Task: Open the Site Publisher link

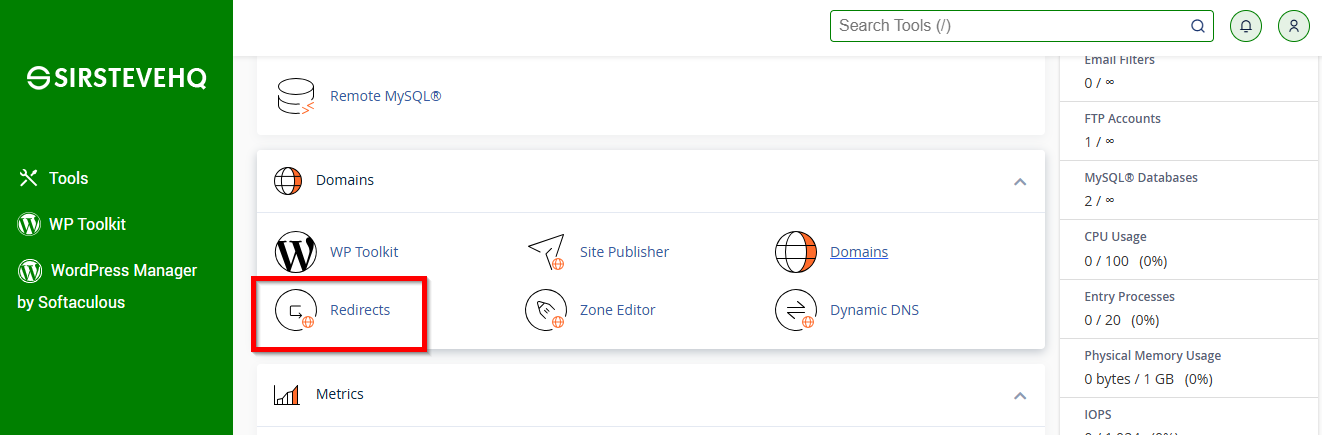Action: point(624,252)
